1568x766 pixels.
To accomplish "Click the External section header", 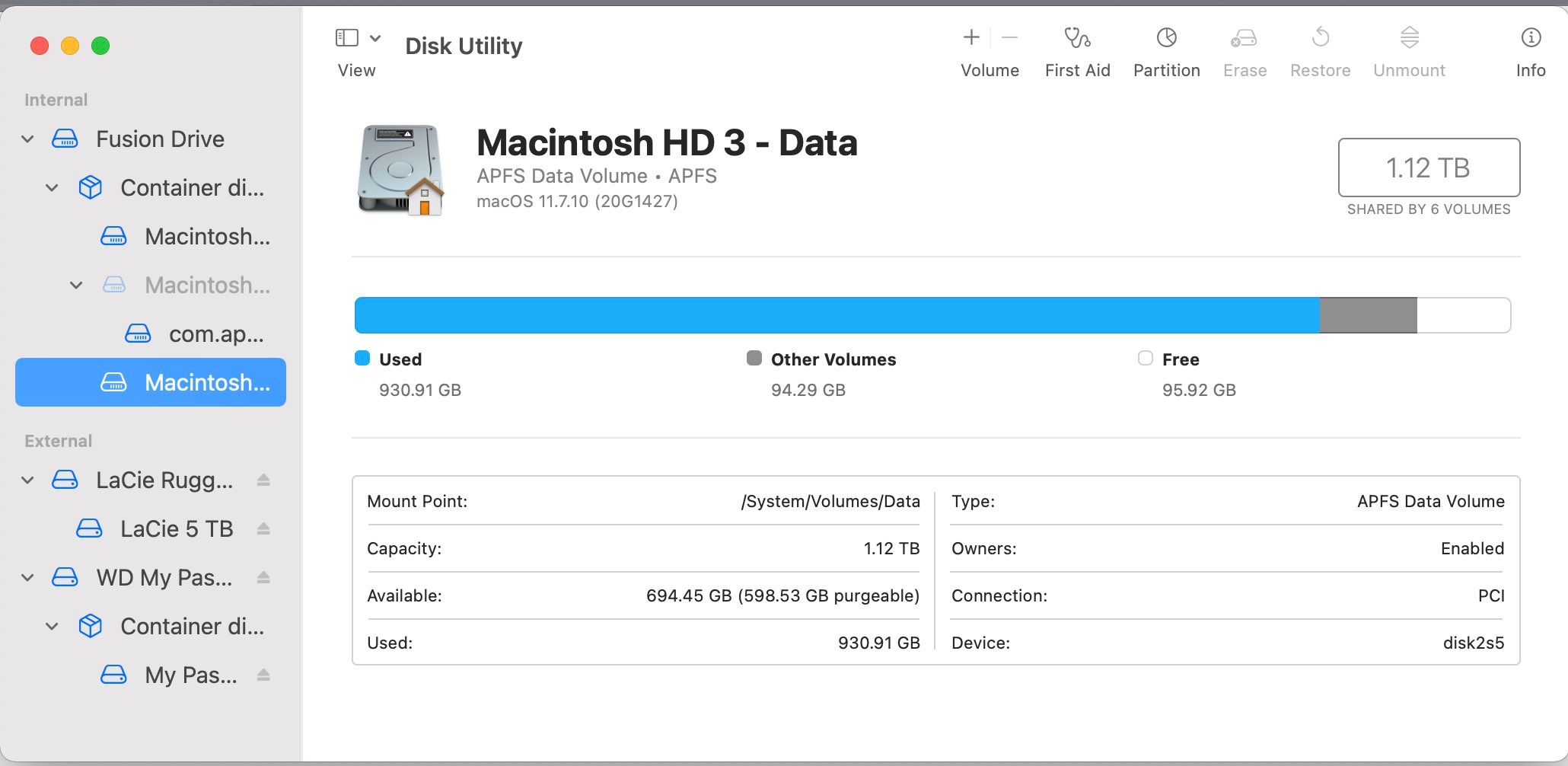I will (x=58, y=441).
